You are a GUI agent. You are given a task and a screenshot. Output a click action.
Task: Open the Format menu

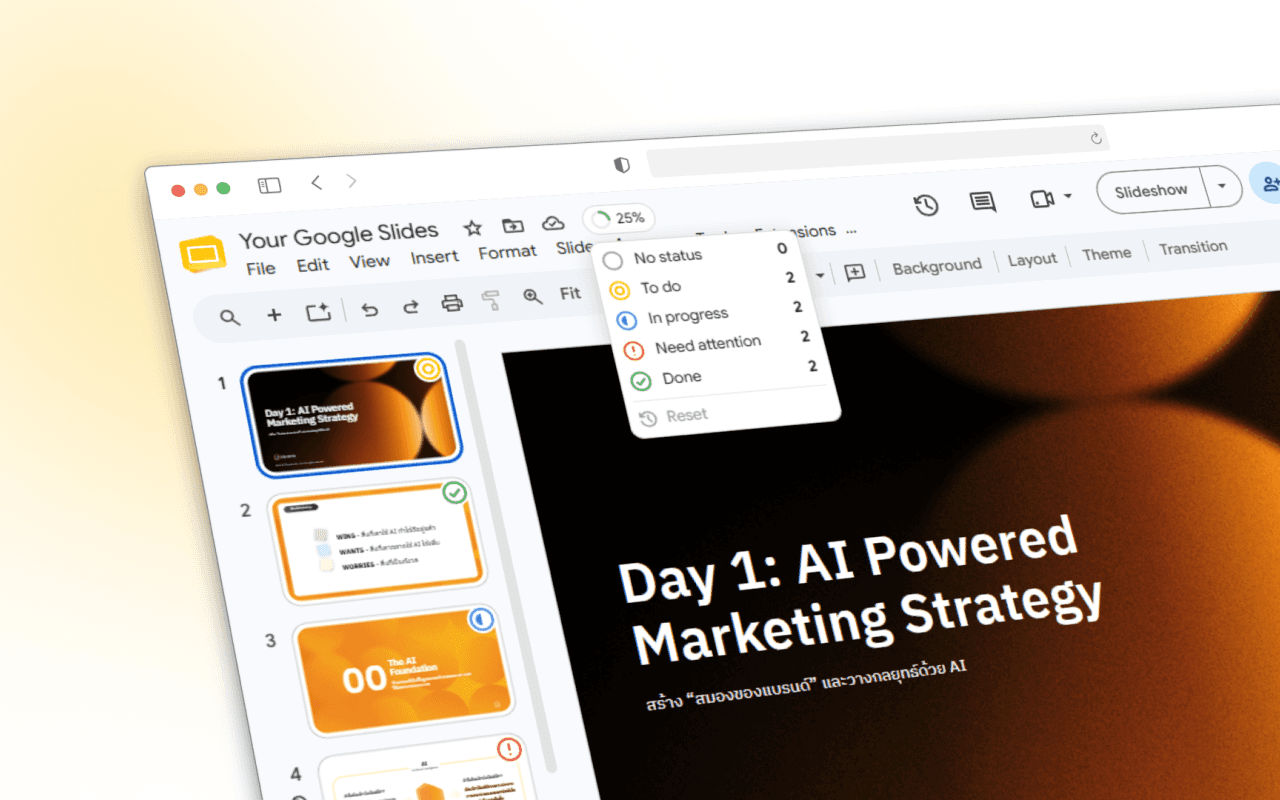click(507, 252)
